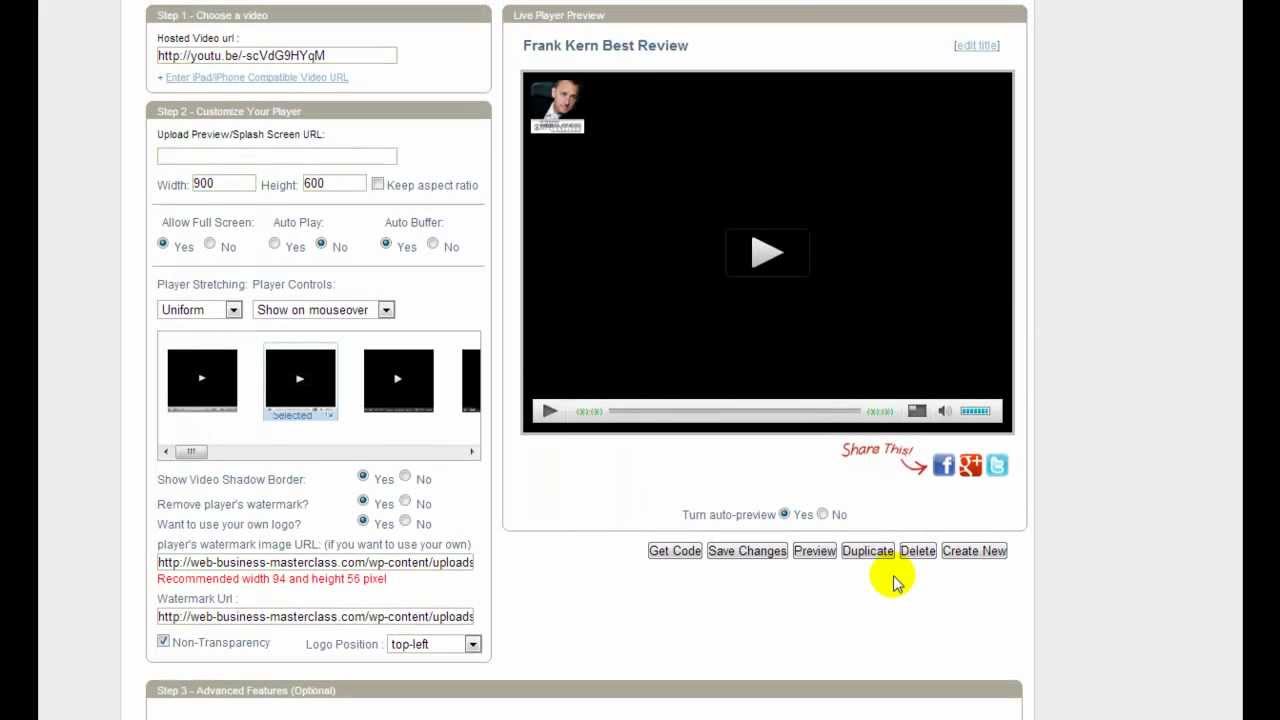The width and height of the screenshot is (1280, 720).
Task: Select the first player skin thumbnail
Action: pos(202,380)
